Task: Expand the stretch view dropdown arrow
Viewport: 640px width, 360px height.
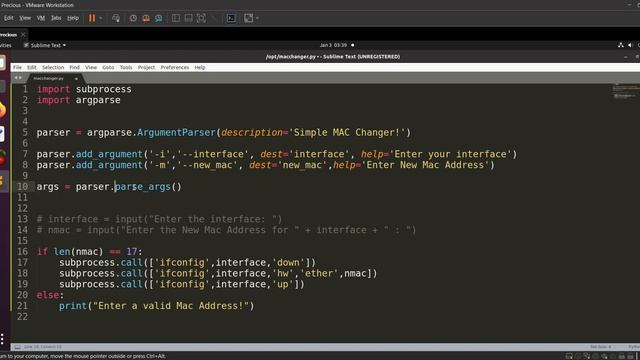Action: pos(257,18)
